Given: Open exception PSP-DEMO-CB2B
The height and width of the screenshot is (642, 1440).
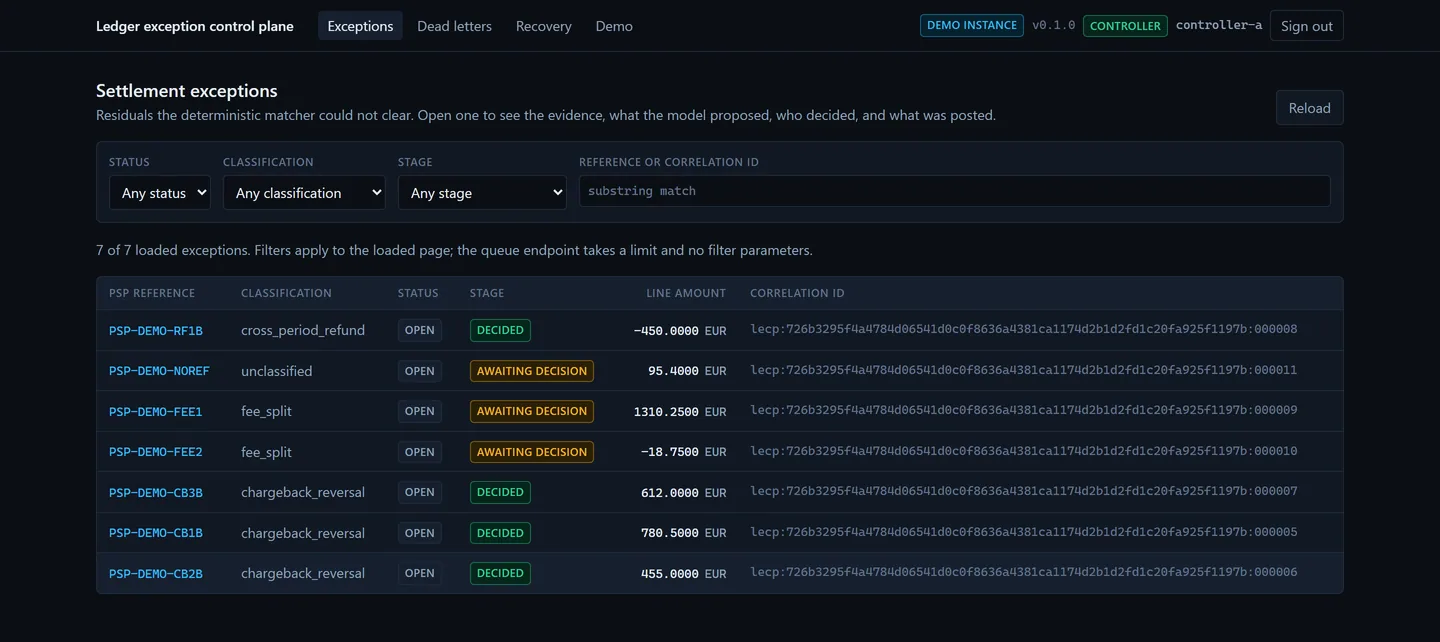Looking at the screenshot, I should 156,573.
